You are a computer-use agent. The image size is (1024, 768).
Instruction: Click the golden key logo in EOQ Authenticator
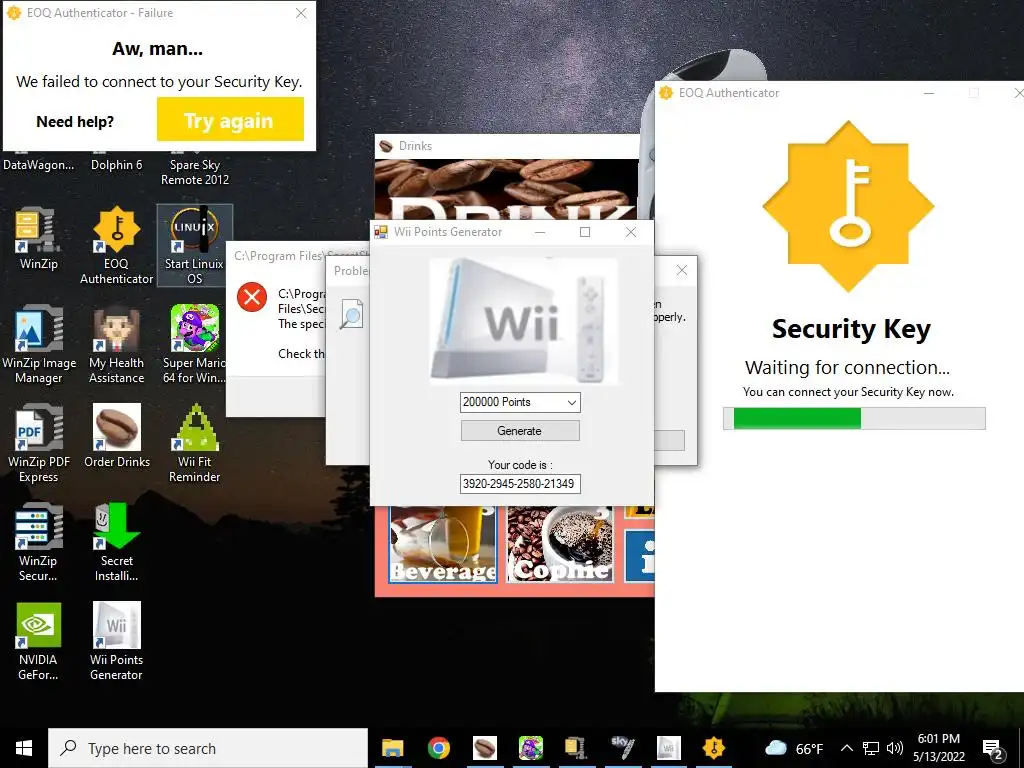click(x=848, y=206)
